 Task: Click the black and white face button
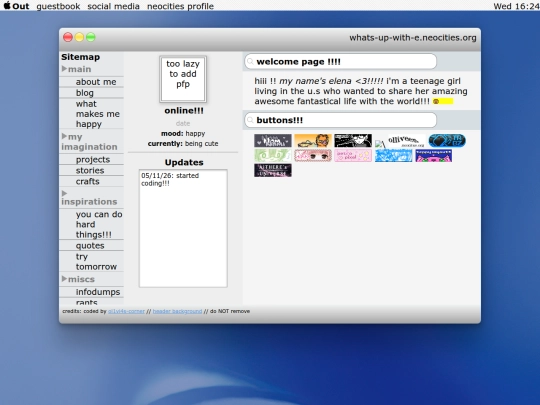[353, 141]
